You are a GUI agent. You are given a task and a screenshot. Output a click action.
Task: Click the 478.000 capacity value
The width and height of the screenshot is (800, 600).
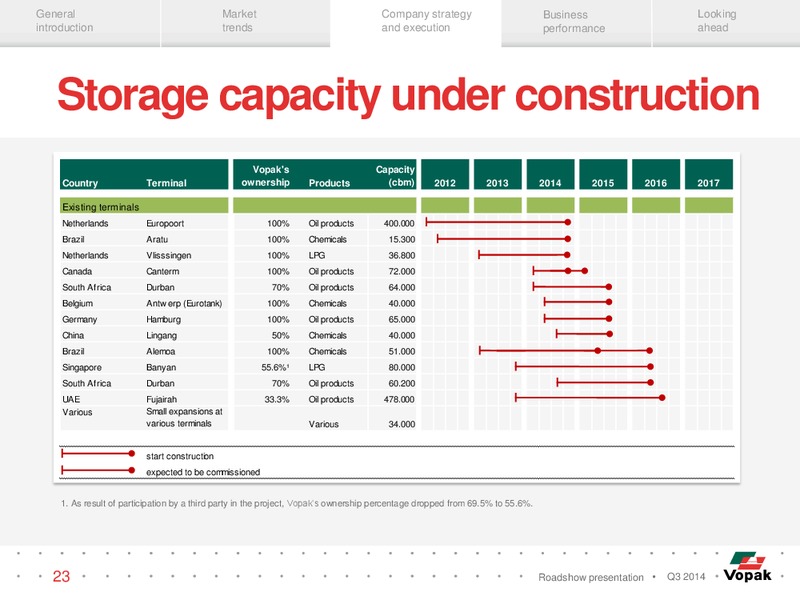399,399
